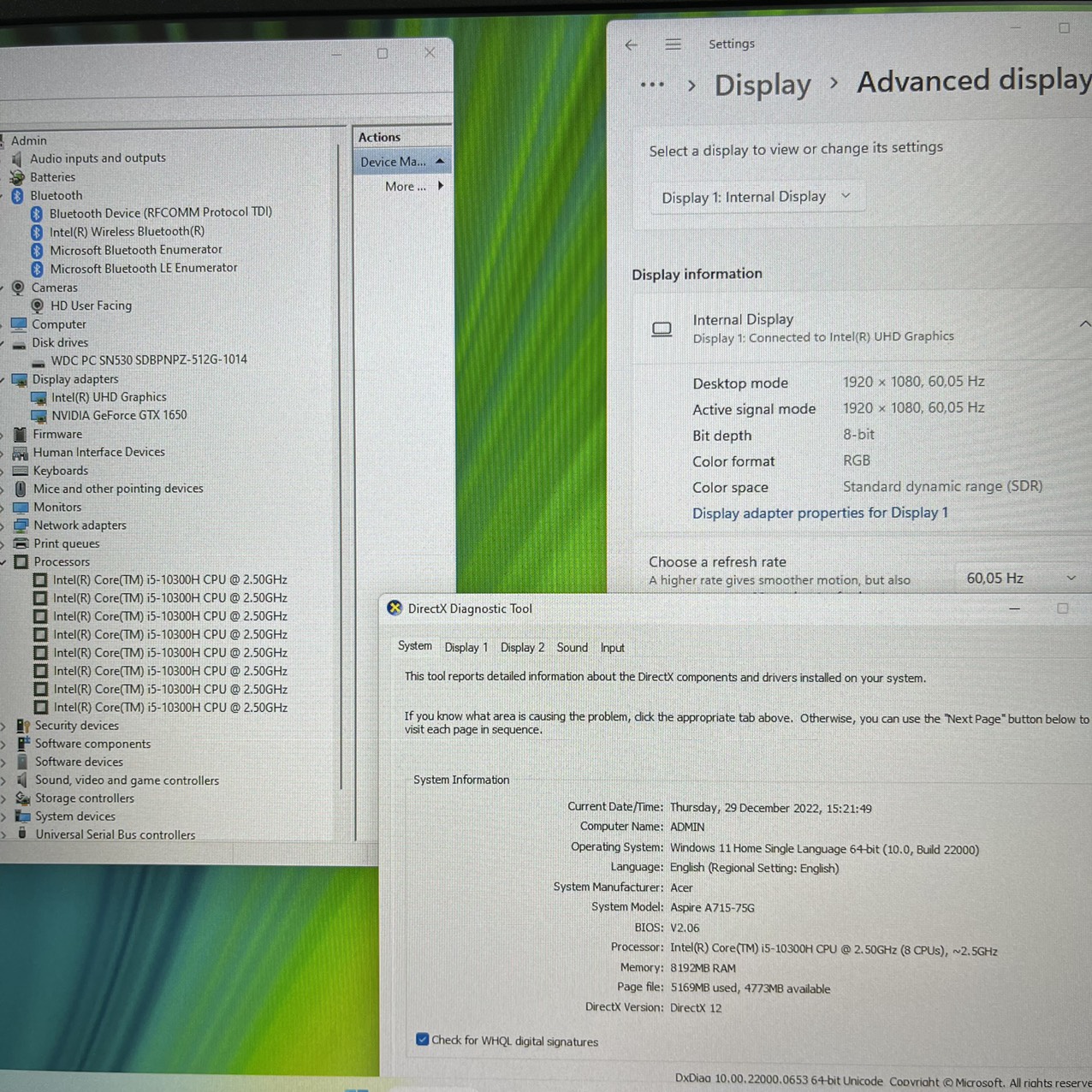Click the Bluetooth Device (RFCOMM Protocol TDI) icon
Screen dimensions: 1092x1092
(37, 213)
